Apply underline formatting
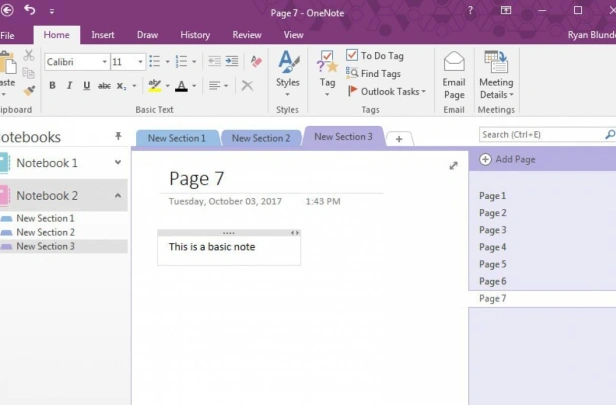The image size is (616, 405). (x=86, y=85)
